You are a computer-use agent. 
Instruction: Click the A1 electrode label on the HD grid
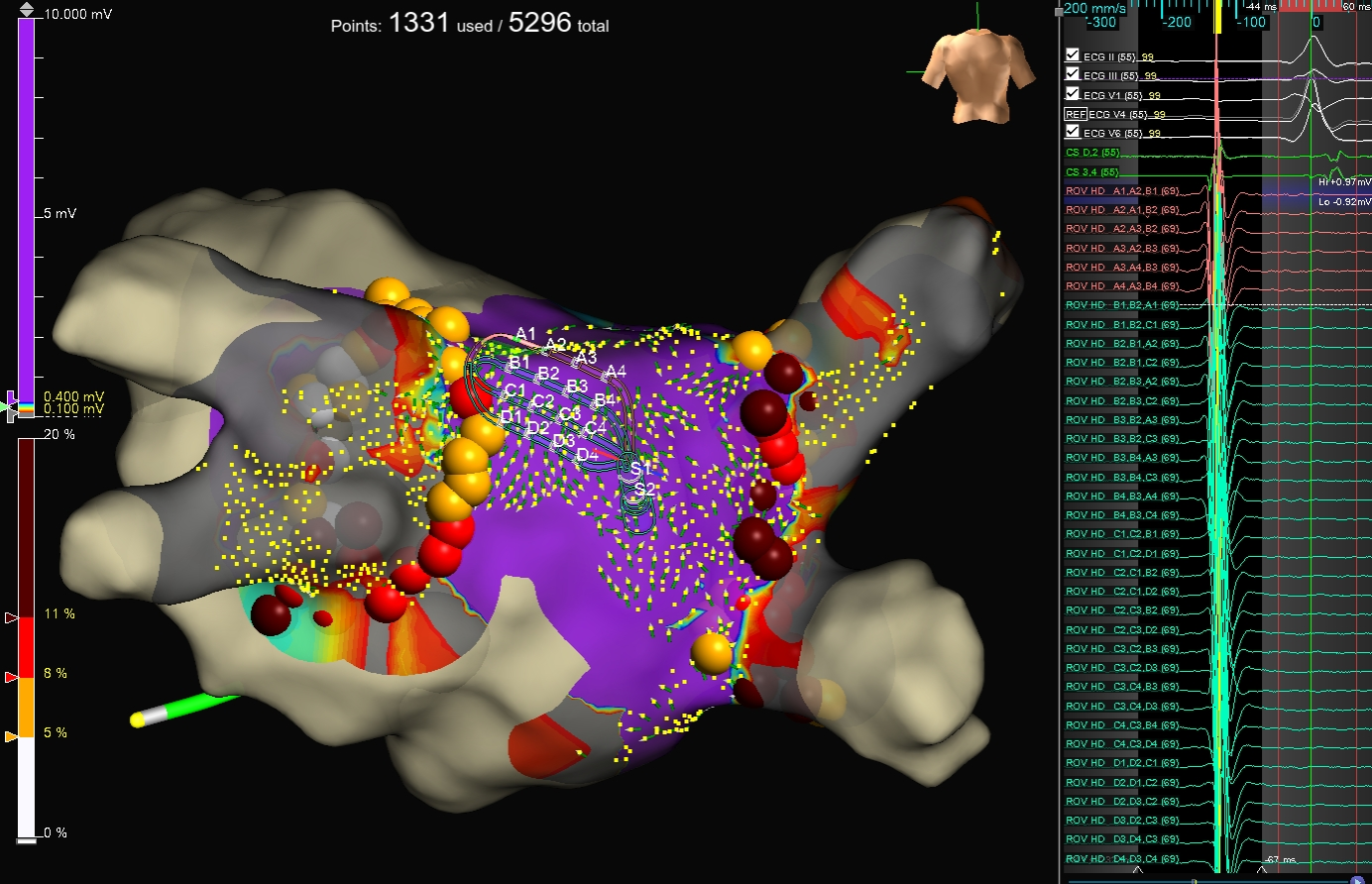(525, 334)
